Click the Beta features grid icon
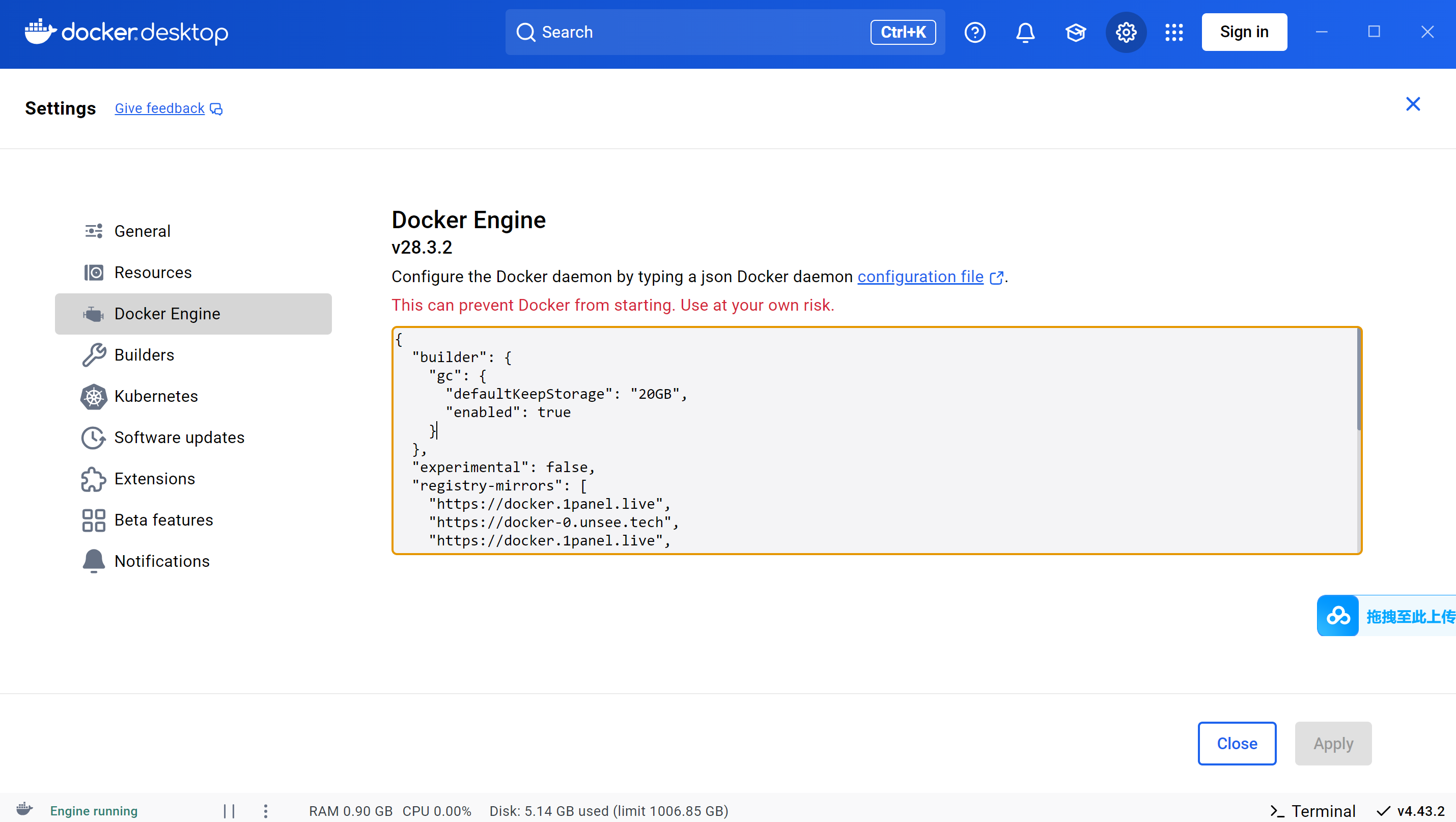 click(x=93, y=520)
